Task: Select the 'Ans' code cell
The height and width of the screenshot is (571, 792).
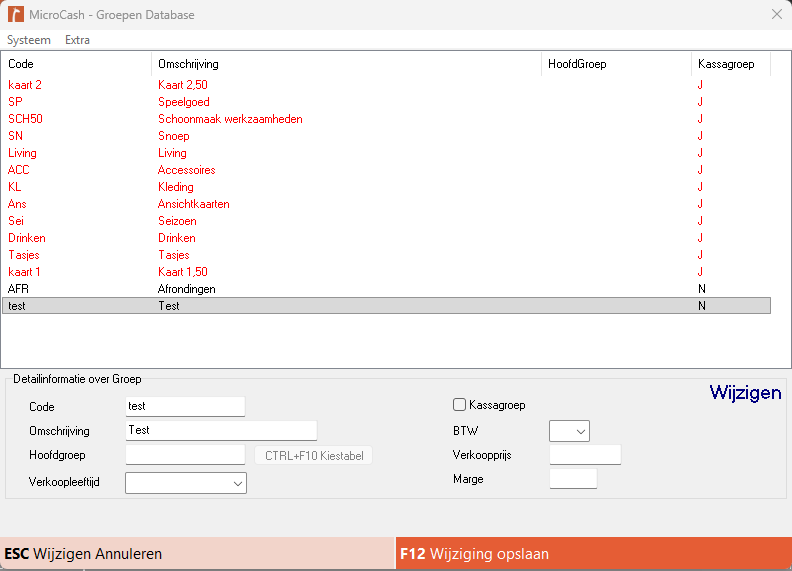Action: point(17,204)
